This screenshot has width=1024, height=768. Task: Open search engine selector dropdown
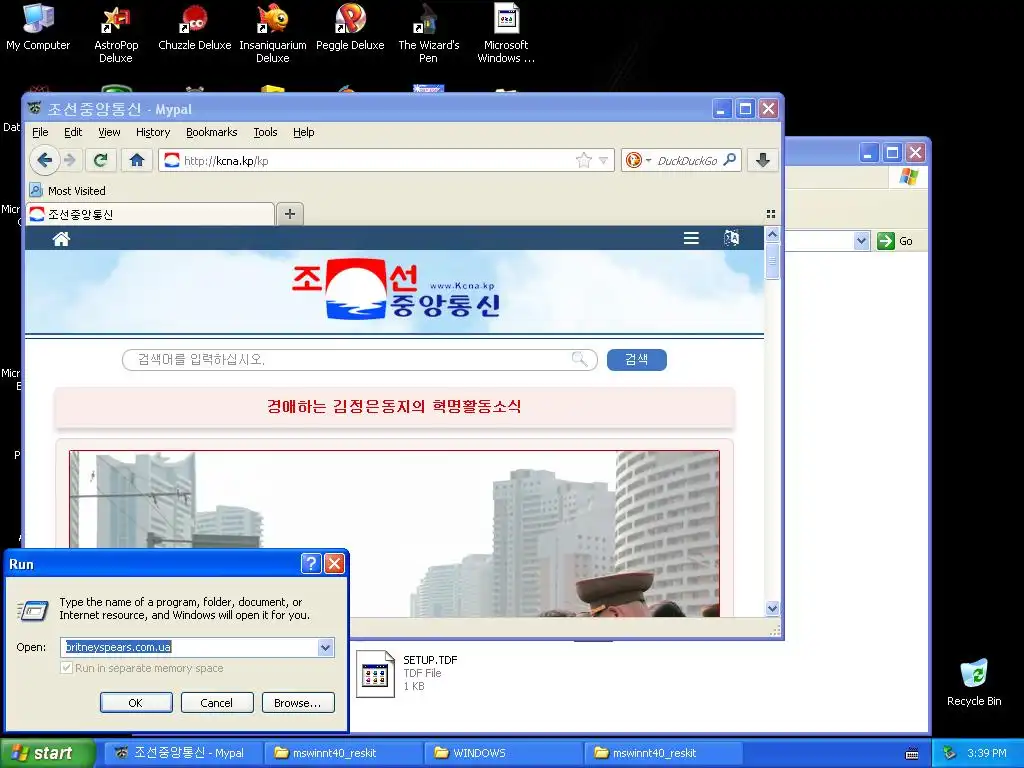click(648, 160)
